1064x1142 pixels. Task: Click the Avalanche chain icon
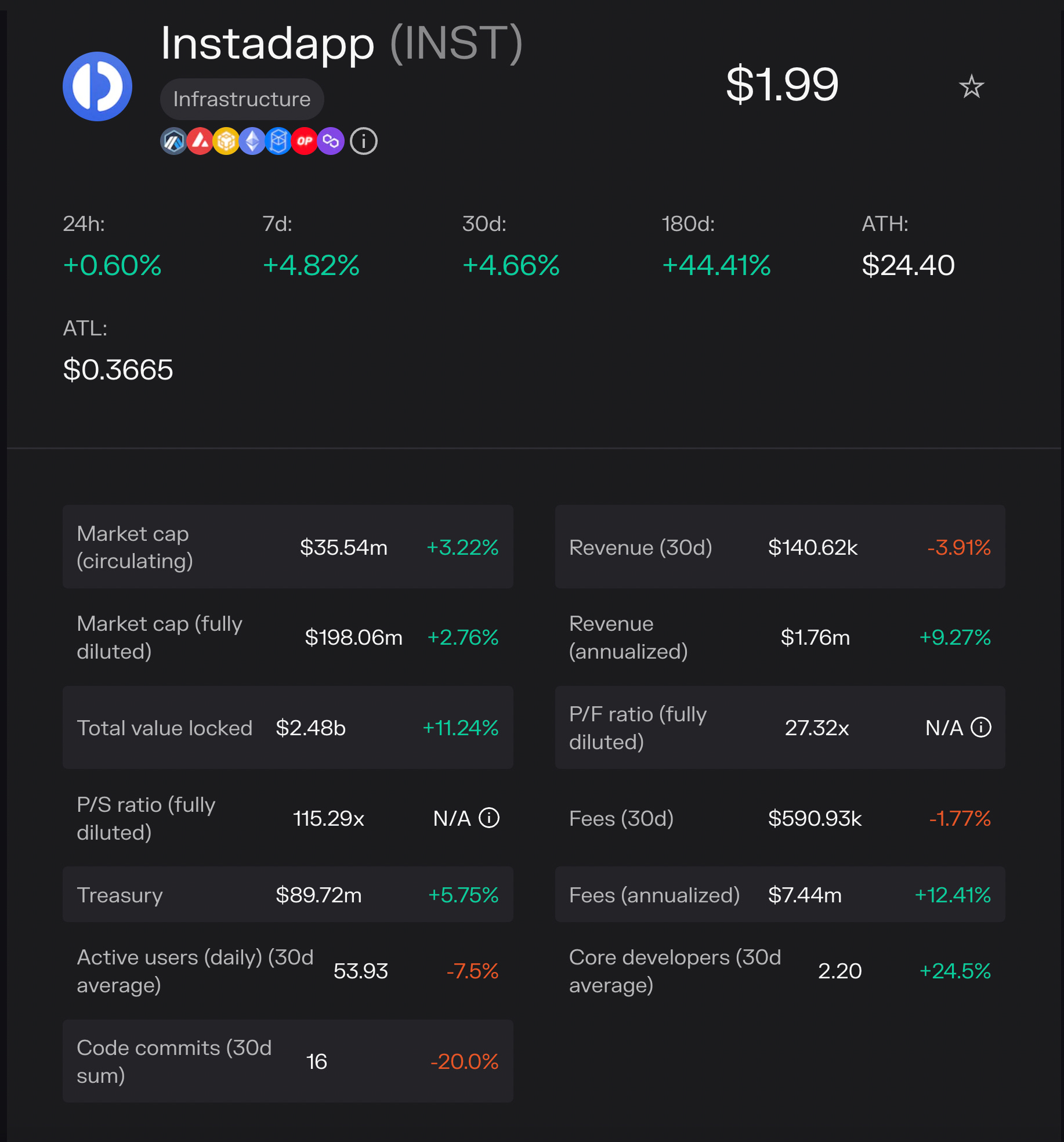pyautogui.click(x=200, y=141)
